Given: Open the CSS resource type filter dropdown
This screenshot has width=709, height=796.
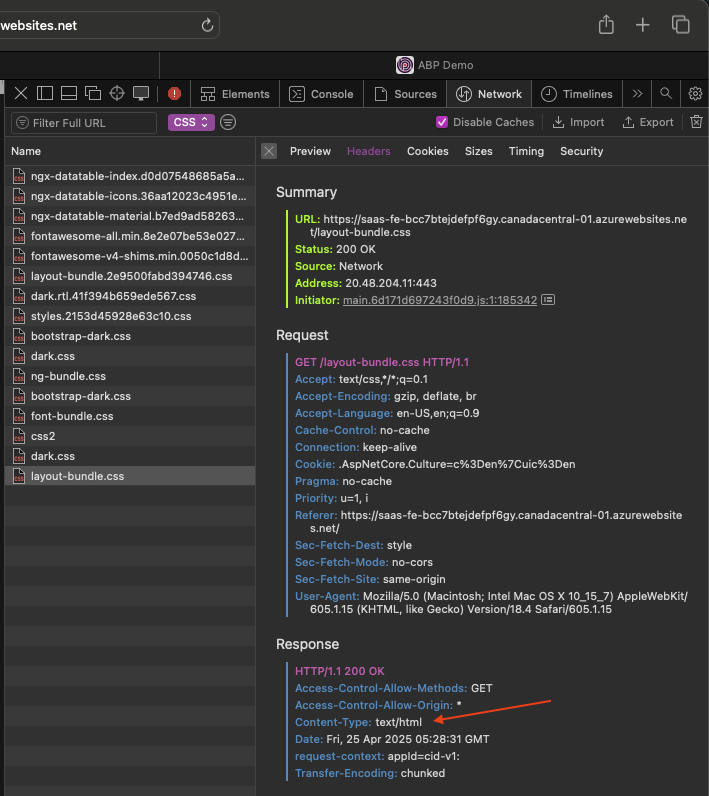Looking at the screenshot, I should tap(192, 122).
